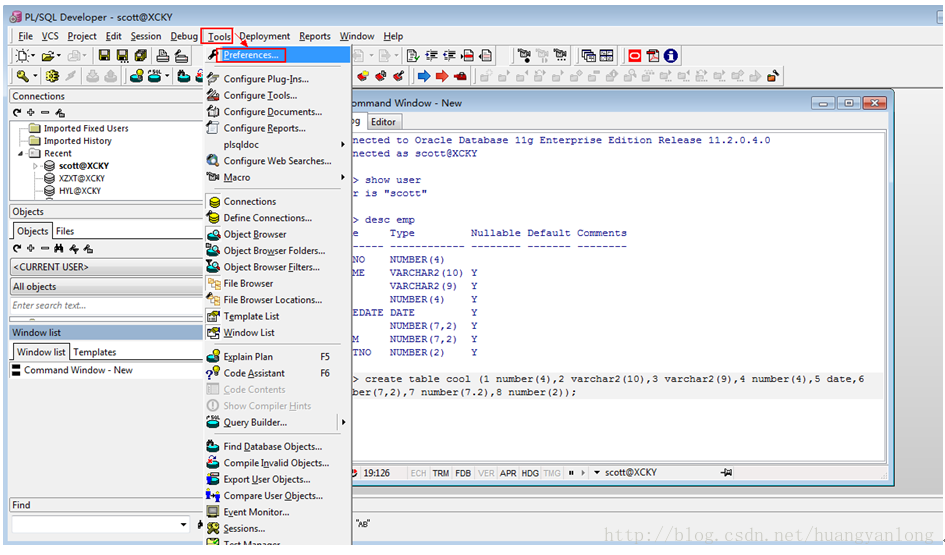Open the connection dropdown arrow beside scott@XCKY
The width and height of the screenshot is (945, 555).
(597, 473)
